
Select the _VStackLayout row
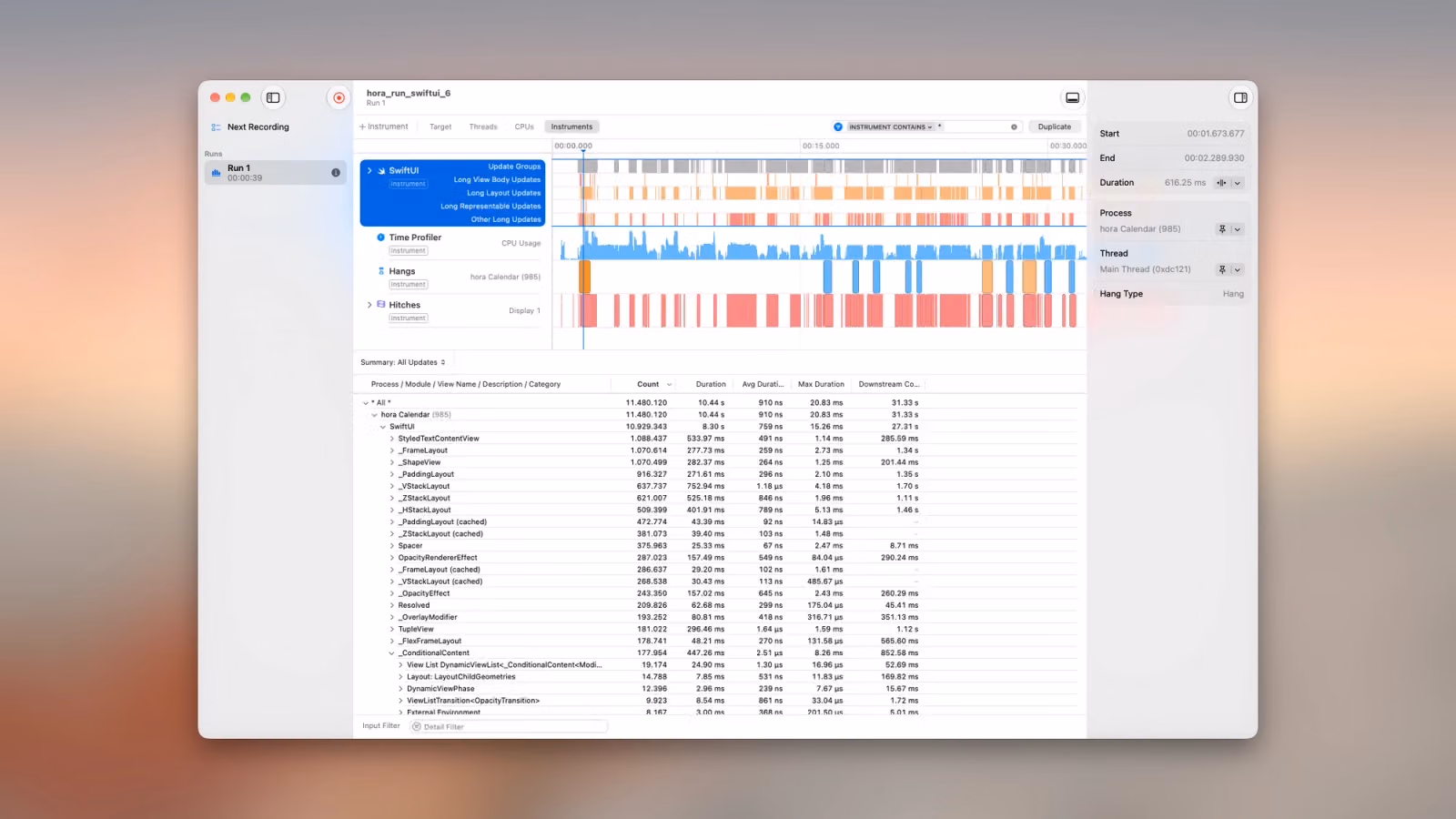719,486
